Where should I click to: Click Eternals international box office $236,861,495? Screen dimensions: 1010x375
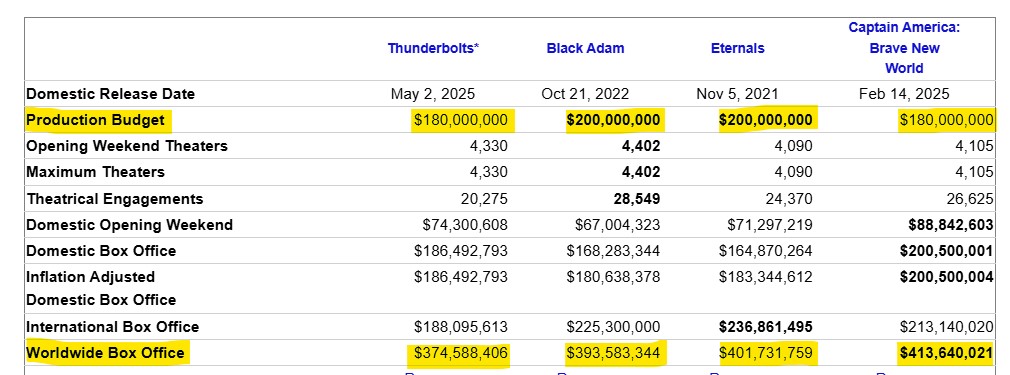click(766, 327)
